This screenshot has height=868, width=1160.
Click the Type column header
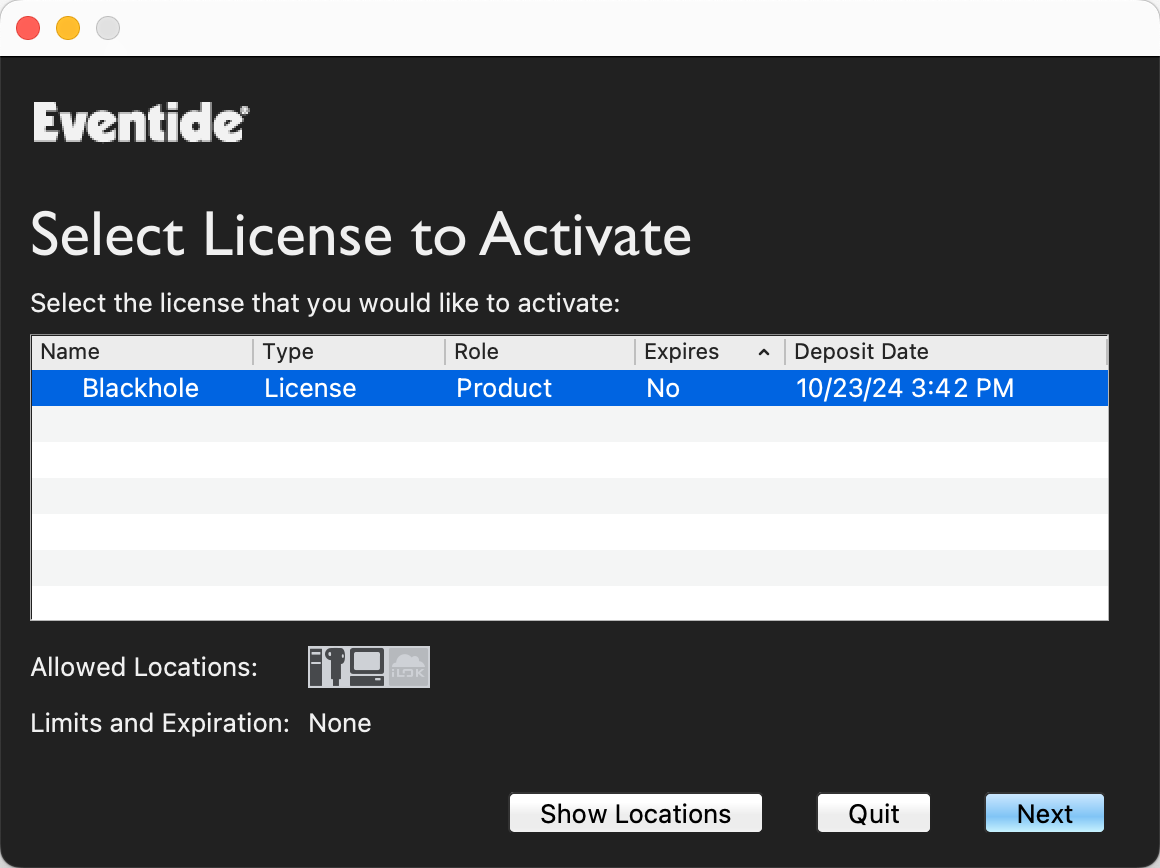pyautogui.click(x=349, y=351)
